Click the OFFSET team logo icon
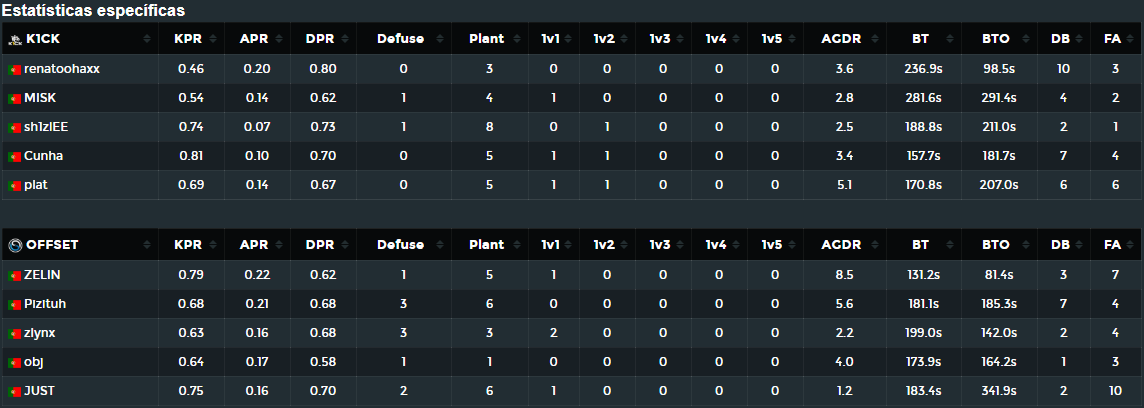Screen dimensions: 1144x408 pos(15,245)
